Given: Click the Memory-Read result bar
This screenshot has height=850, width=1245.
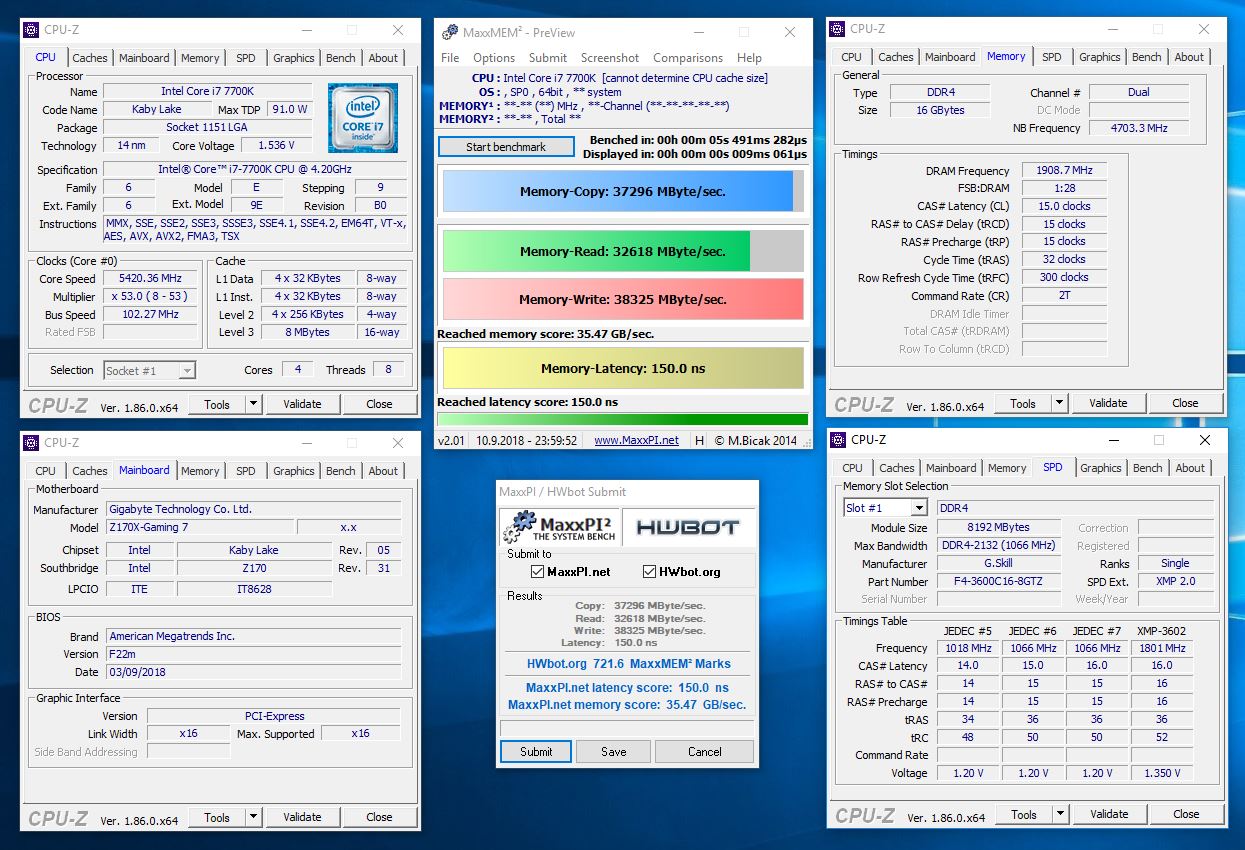Looking at the screenshot, I should click(623, 251).
